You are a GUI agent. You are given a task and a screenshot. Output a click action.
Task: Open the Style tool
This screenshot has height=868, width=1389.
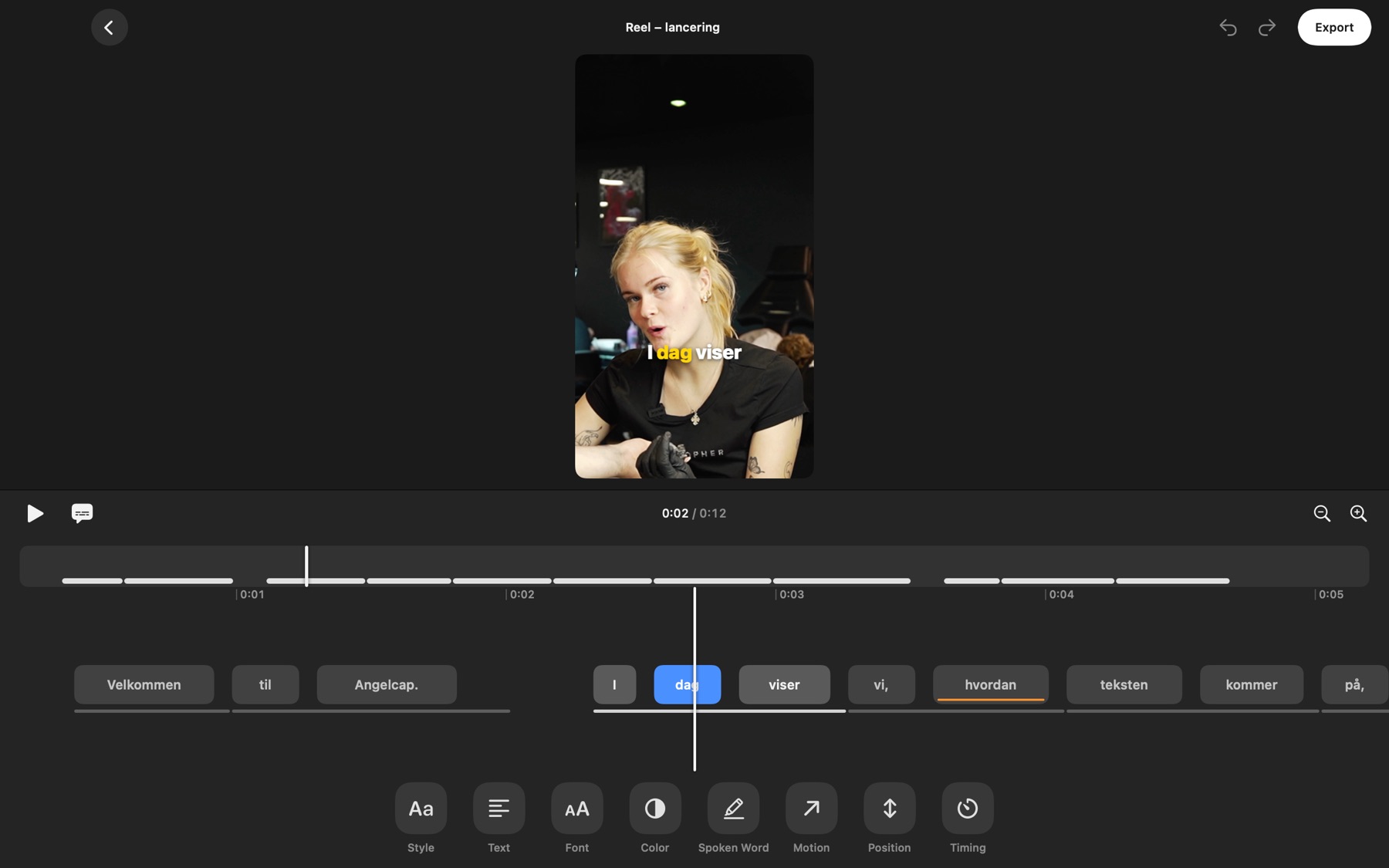(421, 808)
